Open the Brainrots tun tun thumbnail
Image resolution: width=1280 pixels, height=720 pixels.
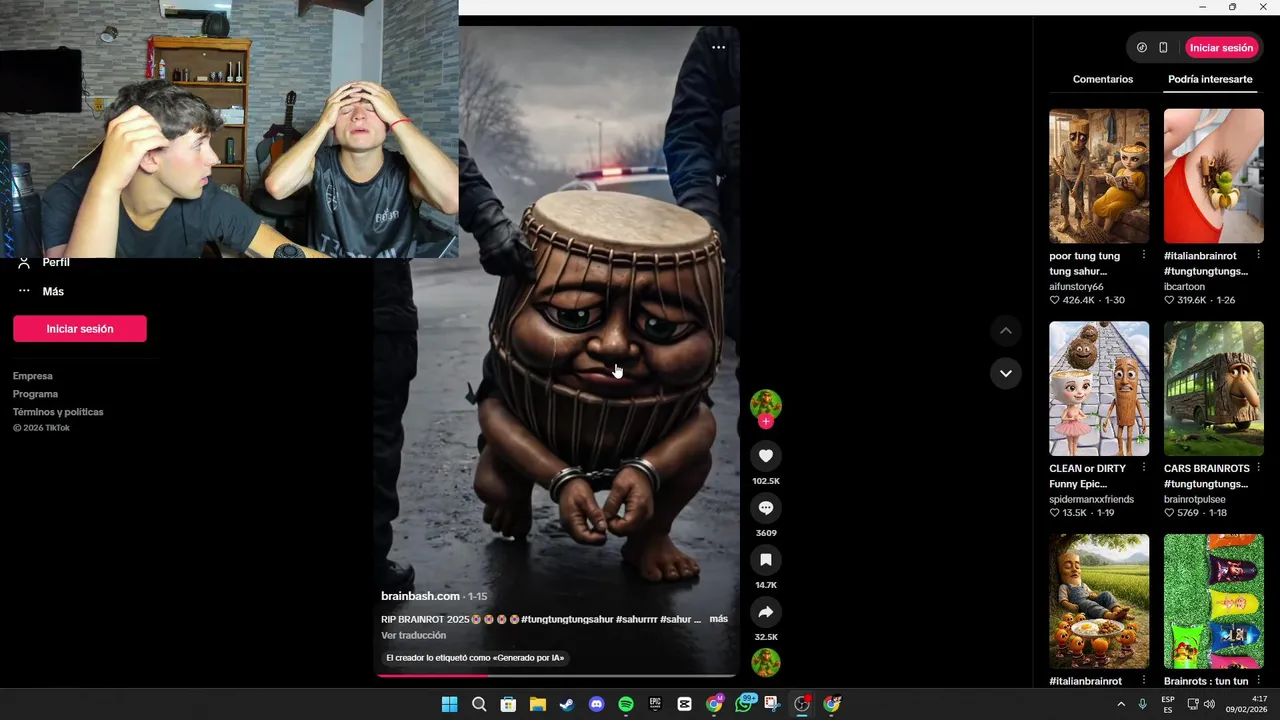(x=1214, y=601)
